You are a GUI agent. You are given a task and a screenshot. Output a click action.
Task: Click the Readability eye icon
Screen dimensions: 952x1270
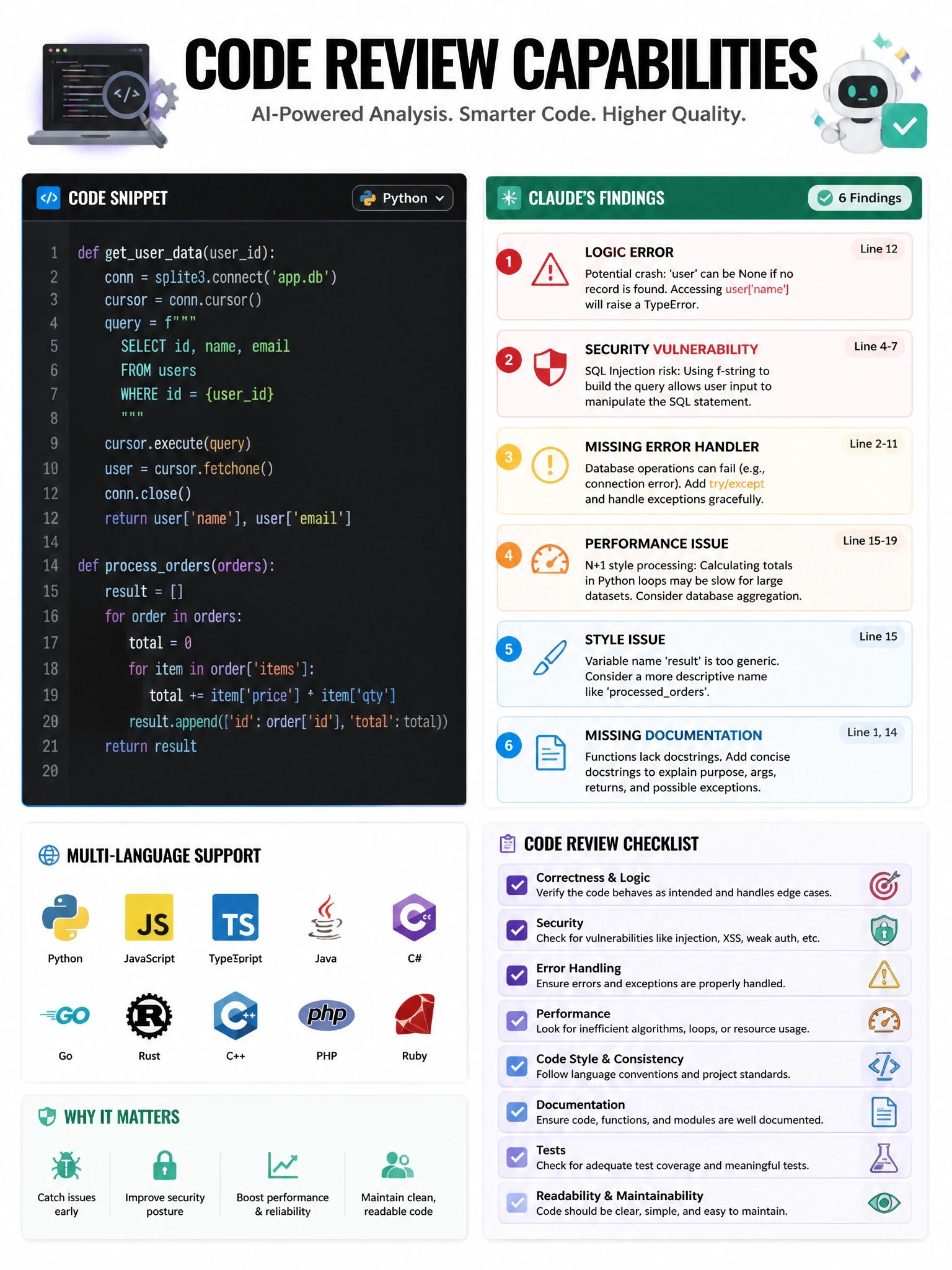[884, 1203]
